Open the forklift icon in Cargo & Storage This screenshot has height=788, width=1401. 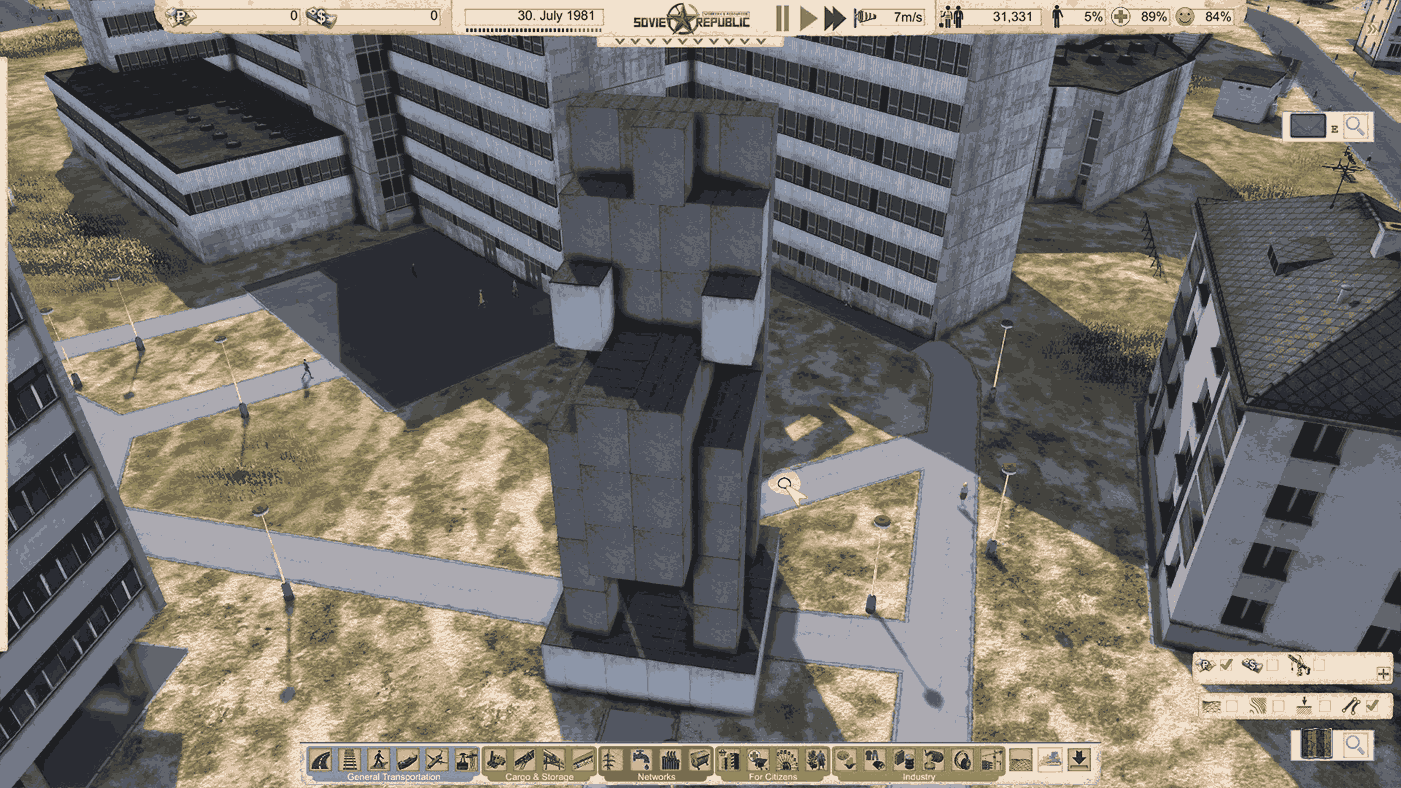(x=495, y=760)
